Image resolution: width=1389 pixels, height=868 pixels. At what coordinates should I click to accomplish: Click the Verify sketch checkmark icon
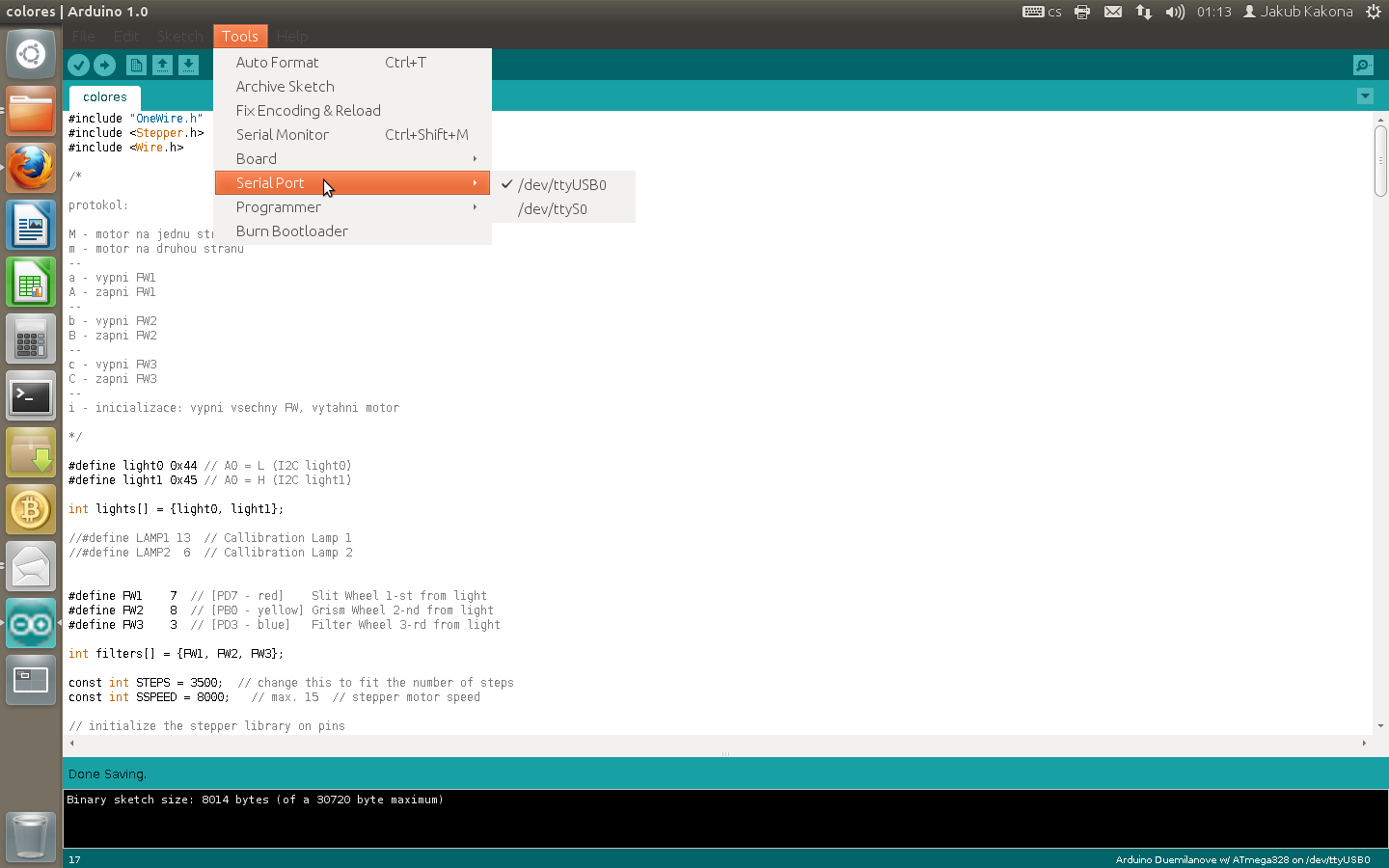click(79, 65)
